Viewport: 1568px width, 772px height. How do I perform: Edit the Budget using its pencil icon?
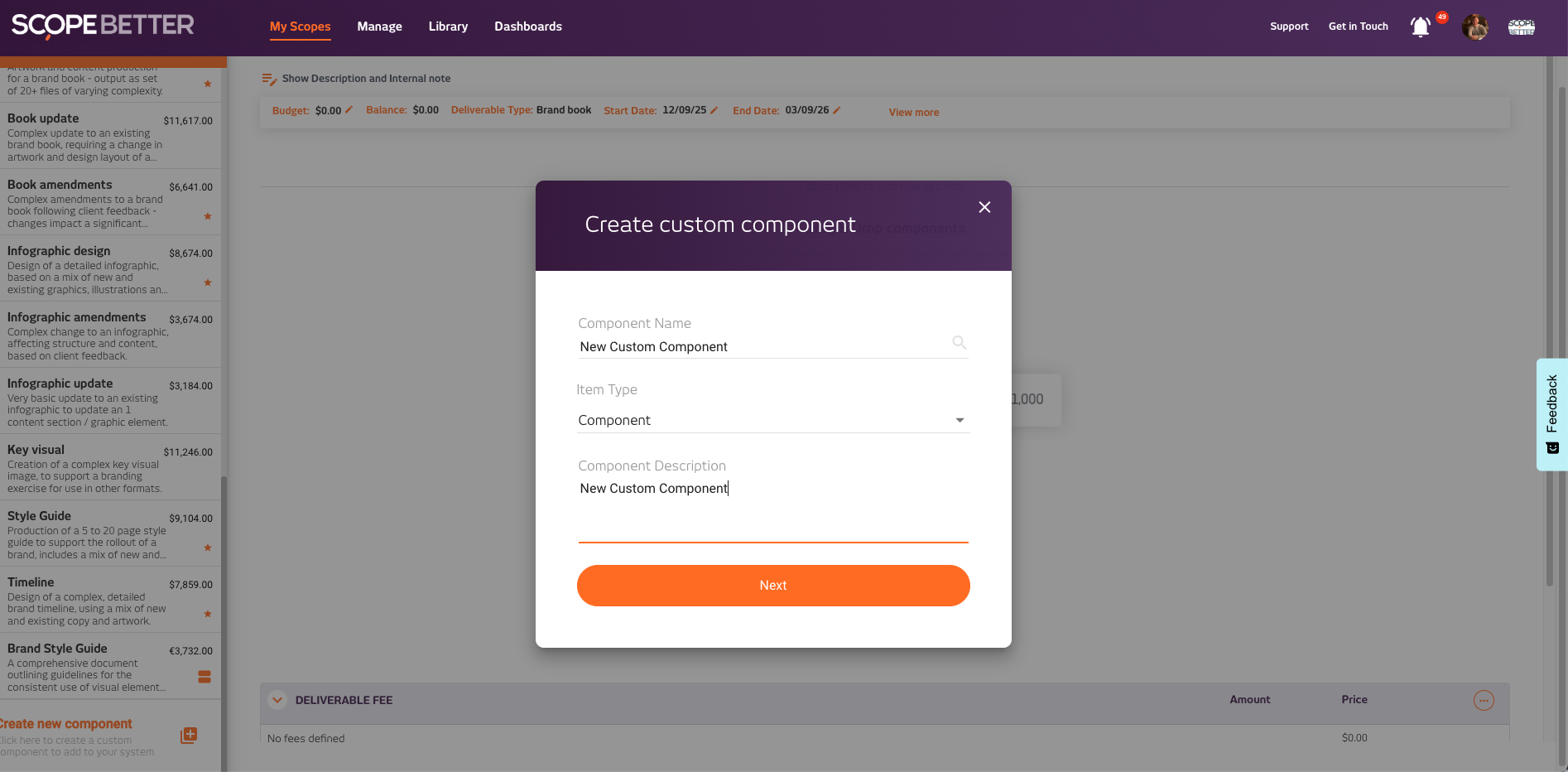click(349, 110)
